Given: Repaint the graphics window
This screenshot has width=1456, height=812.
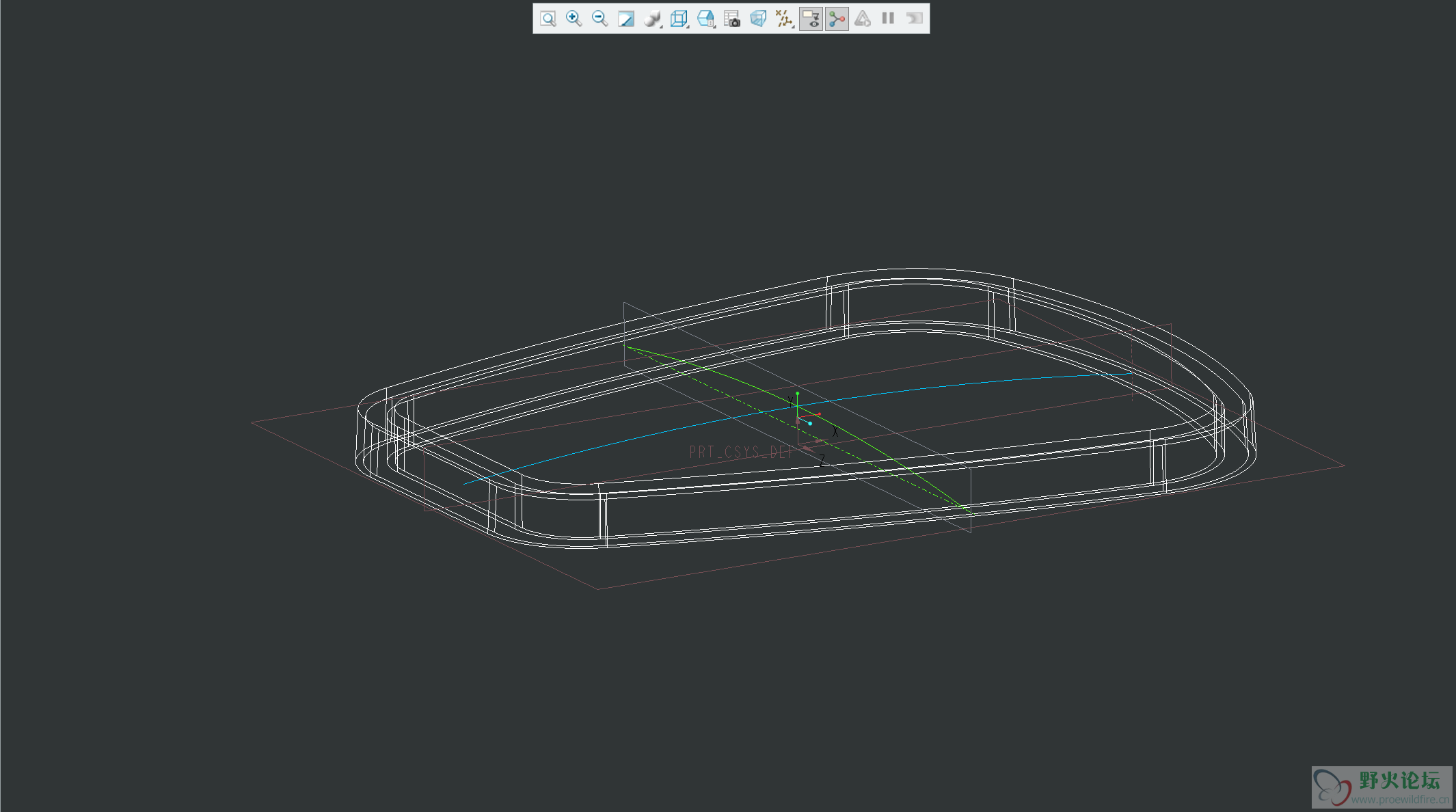Looking at the screenshot, I should [x=625, y=18].
